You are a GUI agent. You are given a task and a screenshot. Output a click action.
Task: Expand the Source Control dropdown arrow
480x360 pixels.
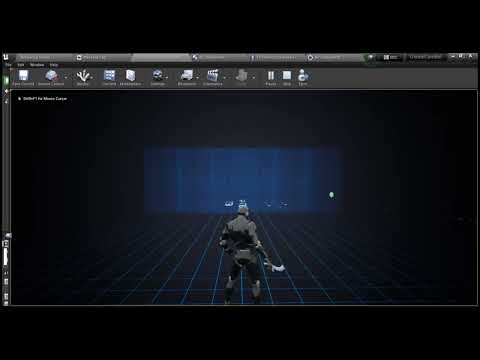coord(66,78)
